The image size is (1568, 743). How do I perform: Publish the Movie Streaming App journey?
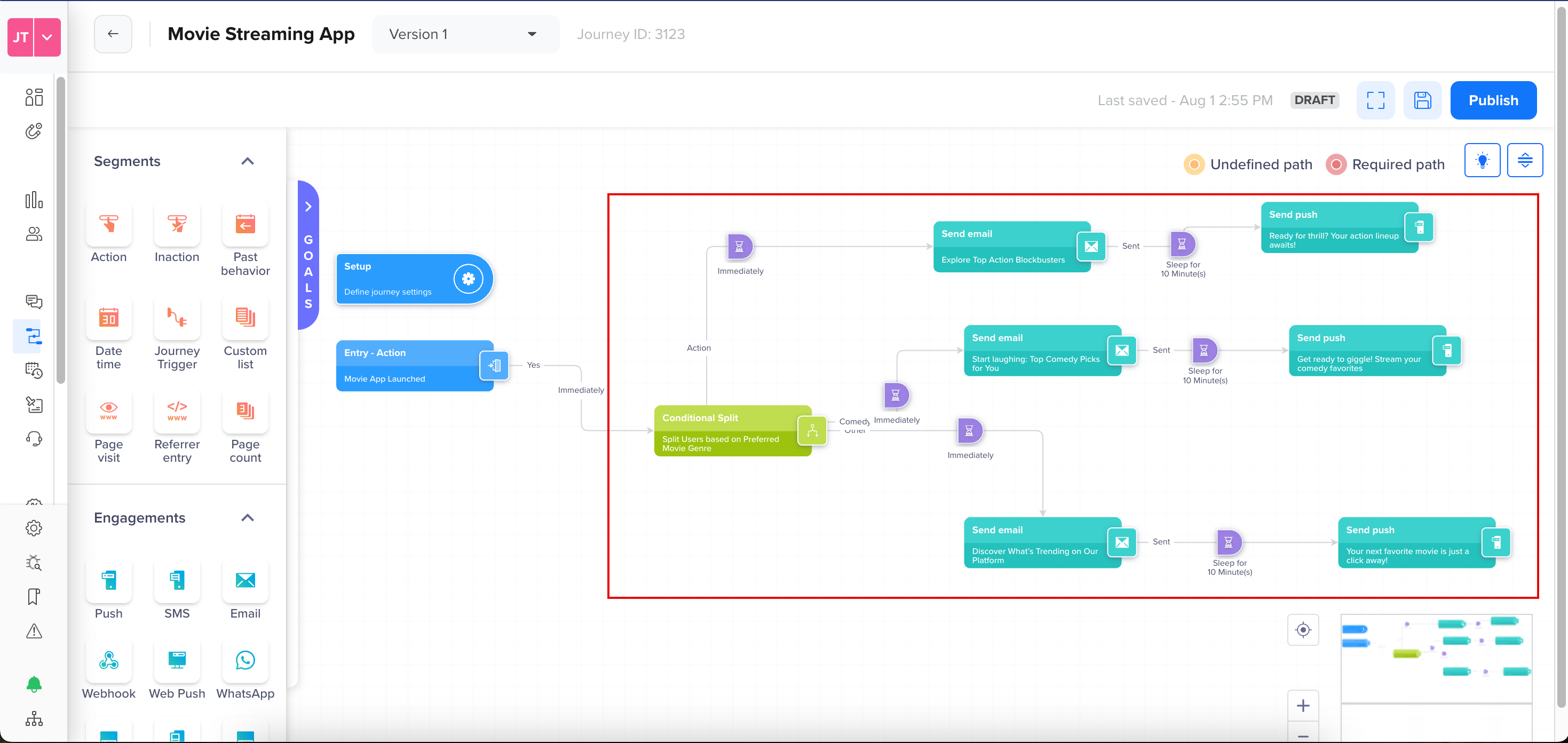click(x=1494, y=100)
